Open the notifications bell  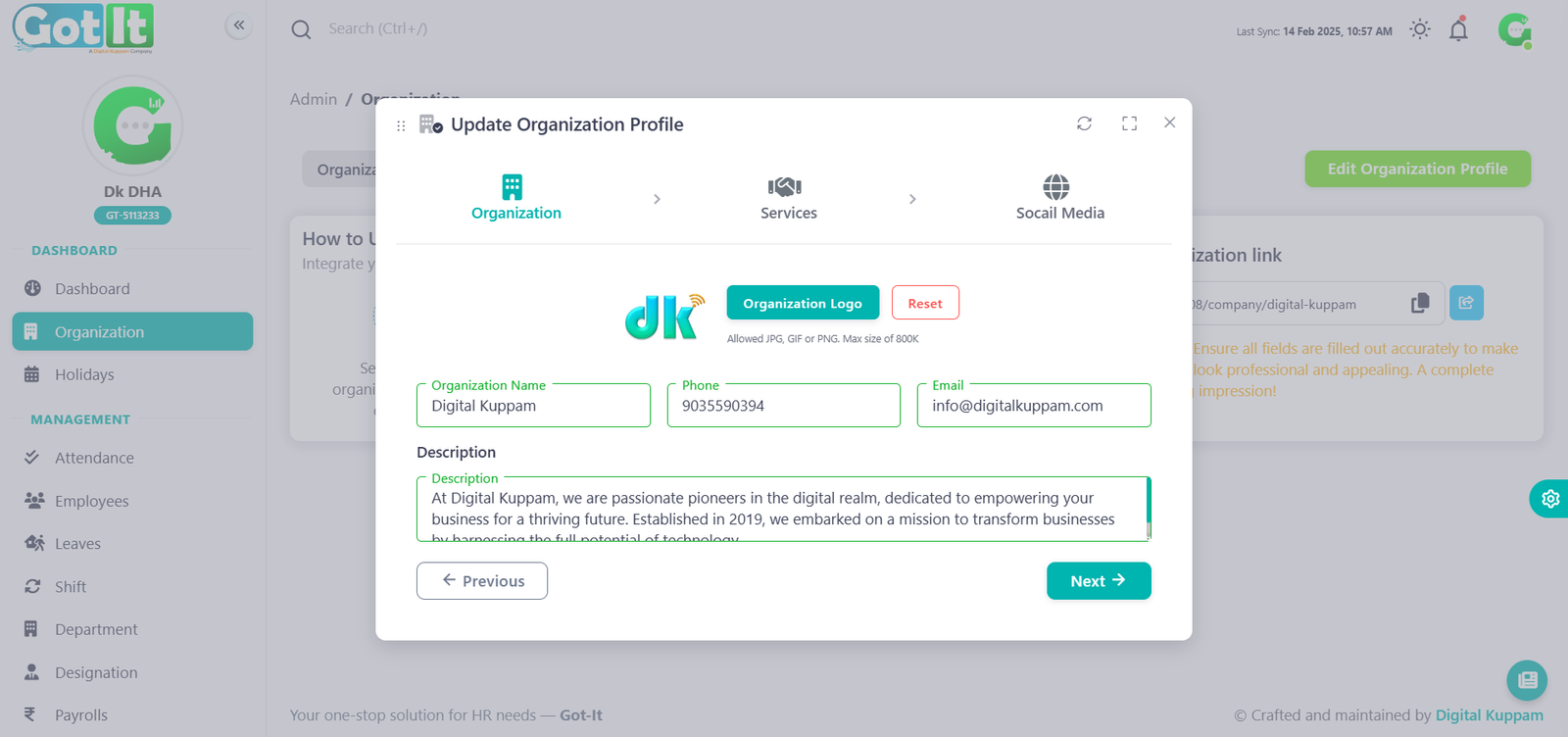click(1458, 30)
